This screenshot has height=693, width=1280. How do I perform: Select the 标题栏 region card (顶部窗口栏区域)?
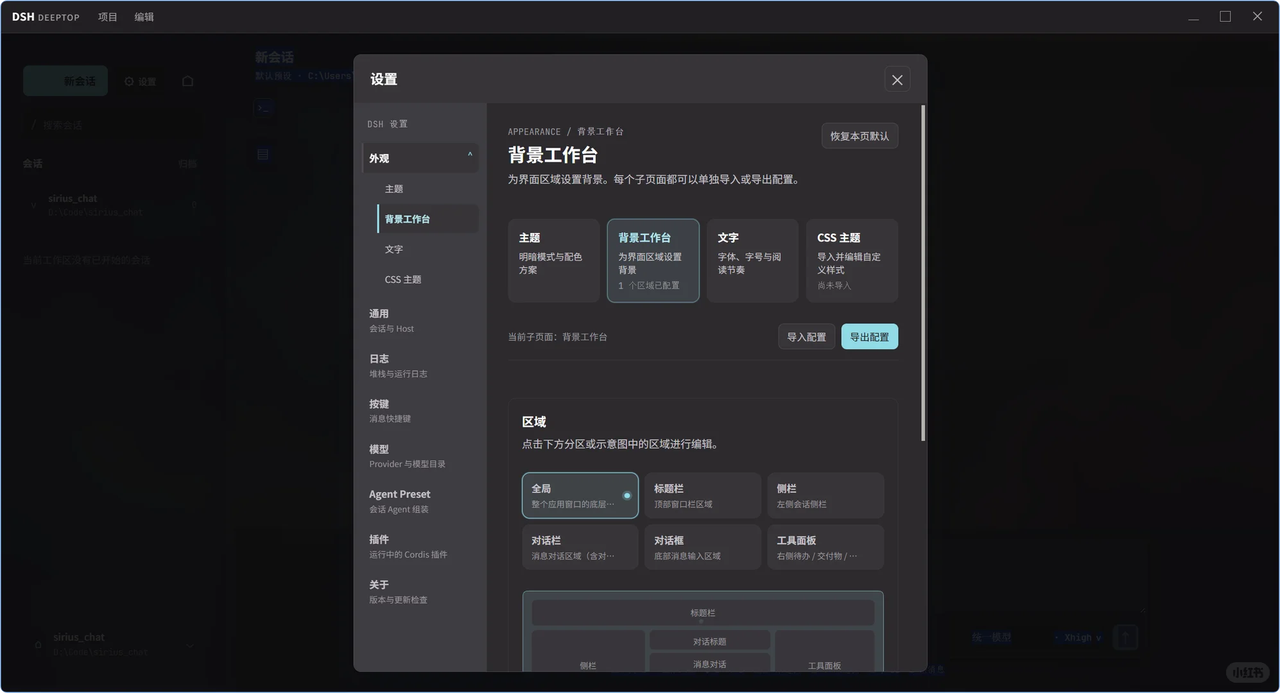[703, 495]
